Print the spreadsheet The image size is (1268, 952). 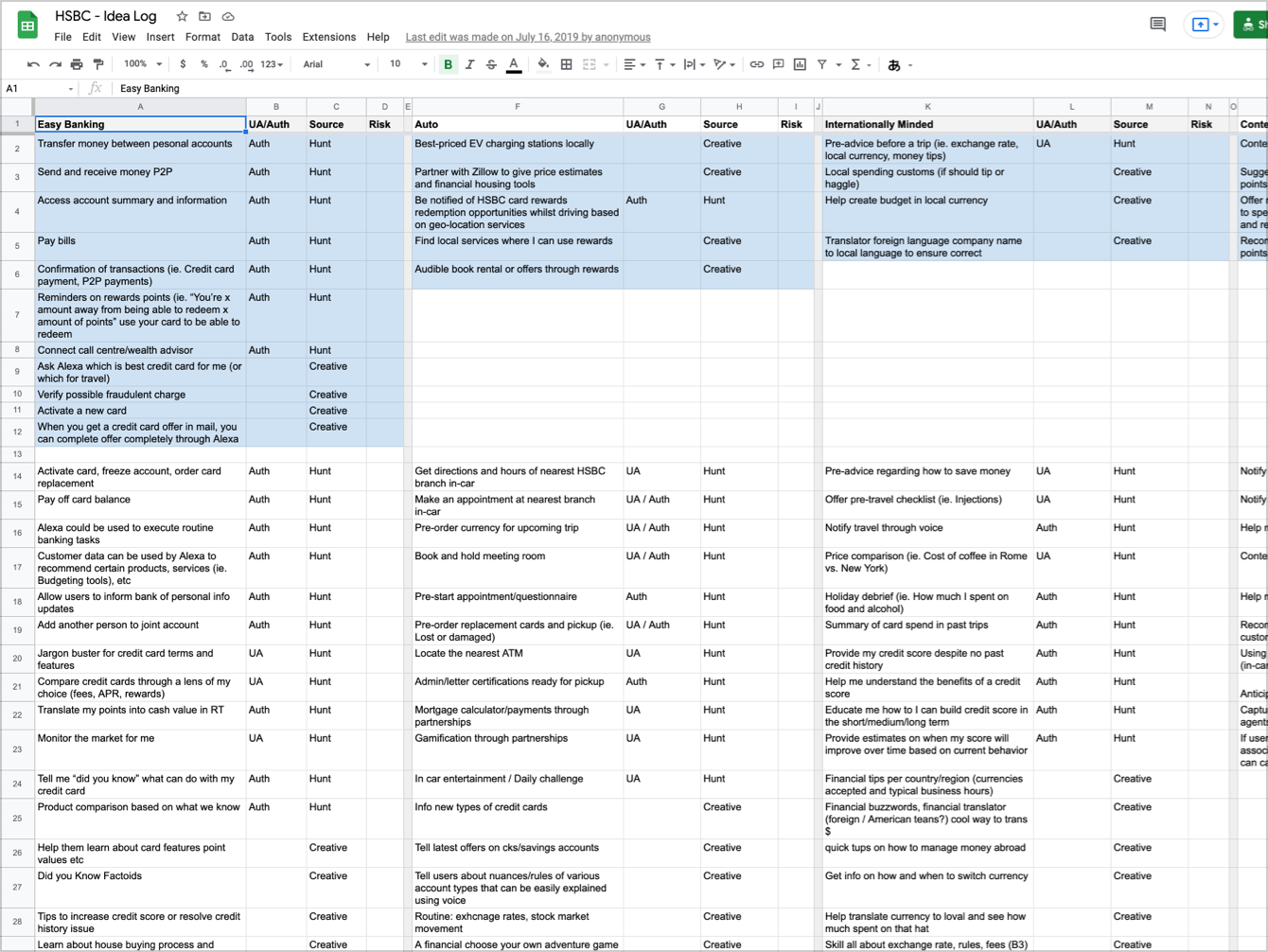coord(77,64)
